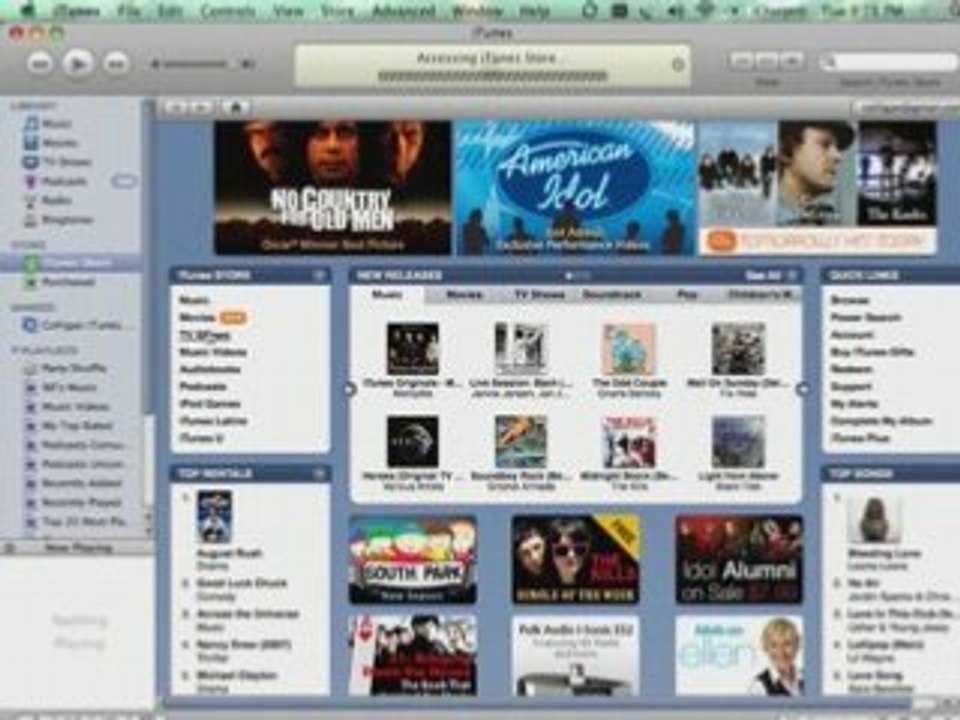Select iTunes Store in sidebar
This screenshot has width=960, height=720.
(70, 263)
